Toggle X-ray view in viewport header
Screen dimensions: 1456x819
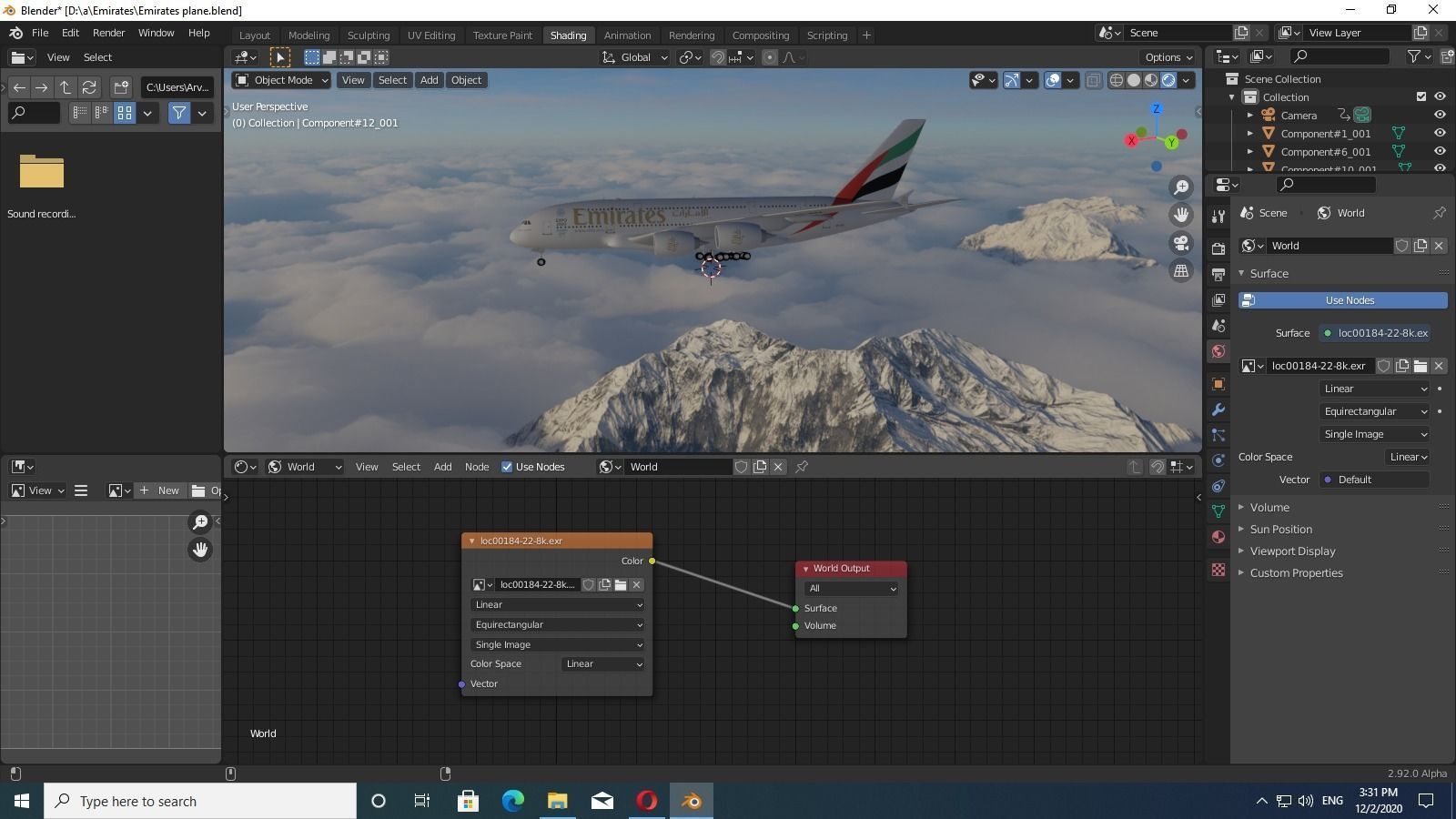1093,80
